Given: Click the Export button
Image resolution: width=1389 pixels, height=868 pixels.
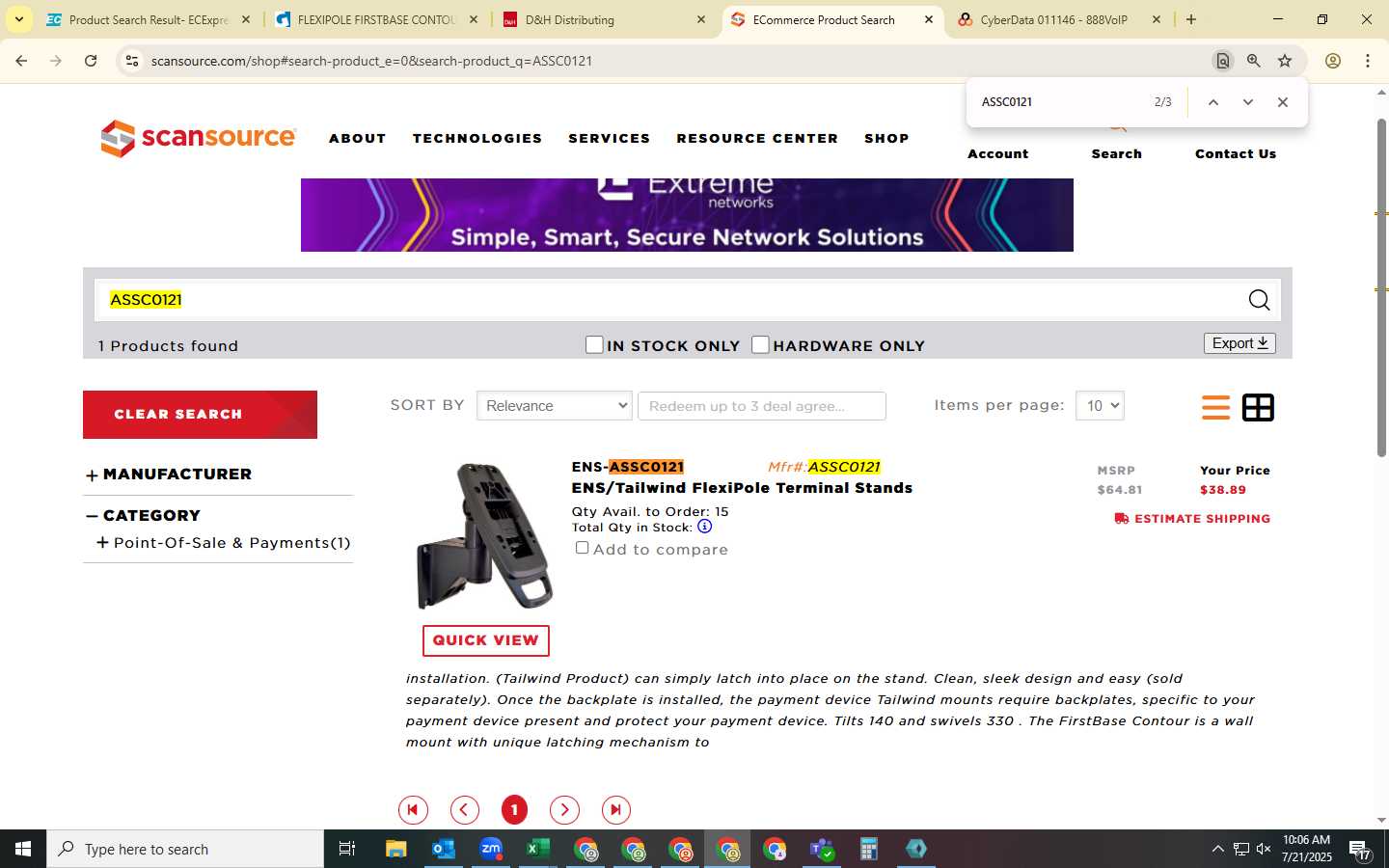Looking at the screenshot, I should (1239, 343).
